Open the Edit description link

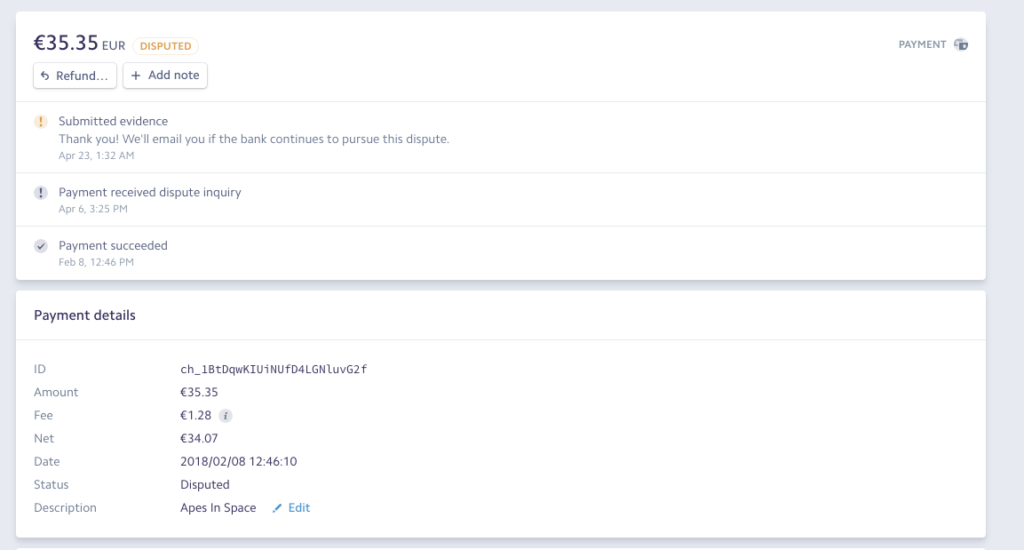click(299, 508)
